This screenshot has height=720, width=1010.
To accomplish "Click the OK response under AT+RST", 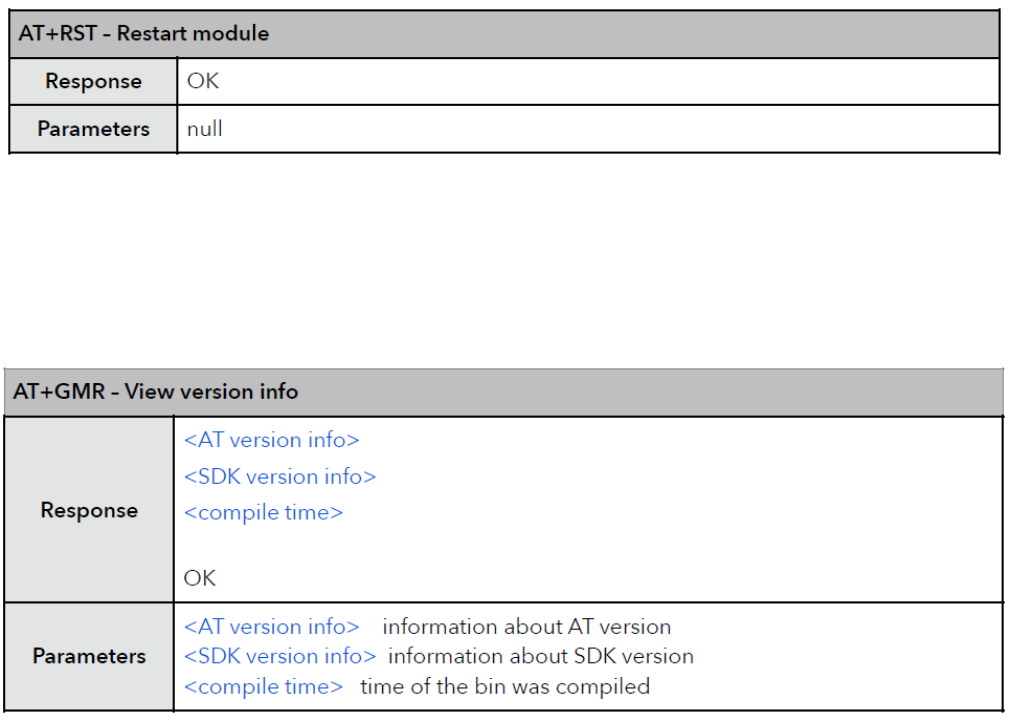I will tap(203, 81).
